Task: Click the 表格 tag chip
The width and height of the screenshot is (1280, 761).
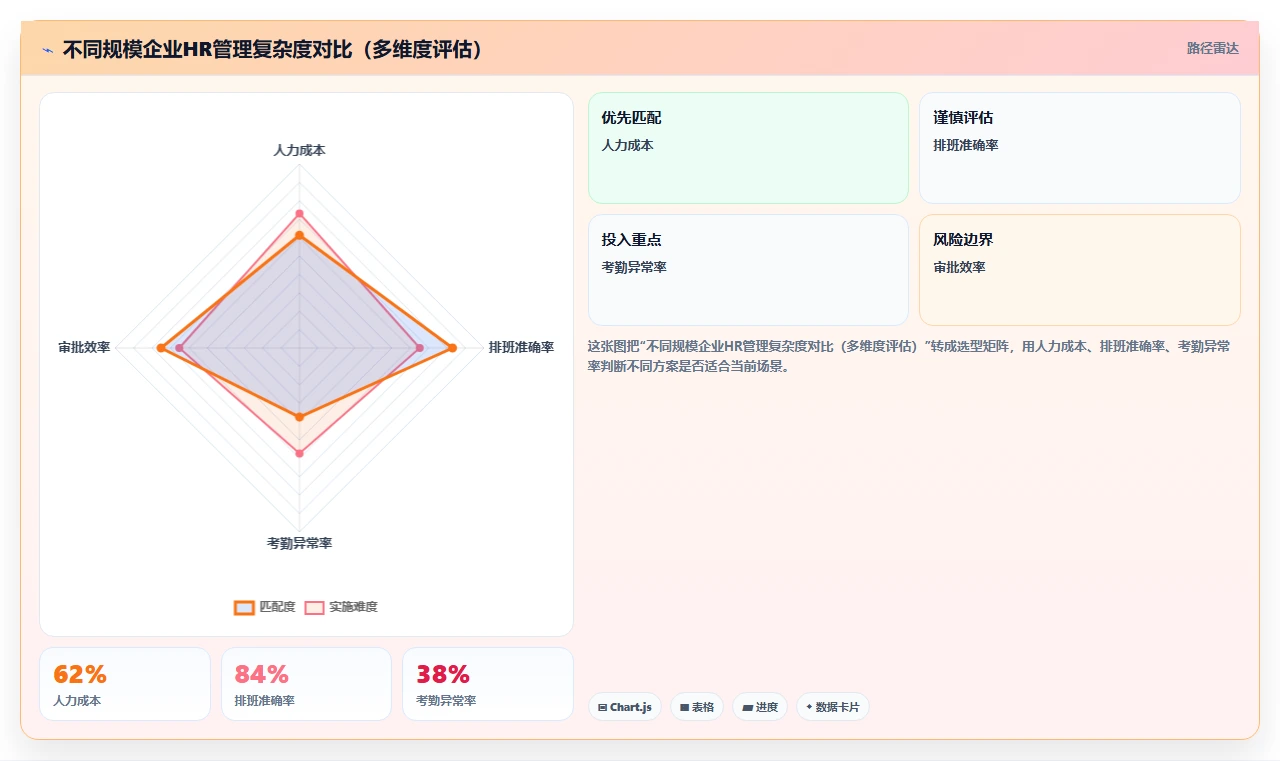Action: pos(697,707)
